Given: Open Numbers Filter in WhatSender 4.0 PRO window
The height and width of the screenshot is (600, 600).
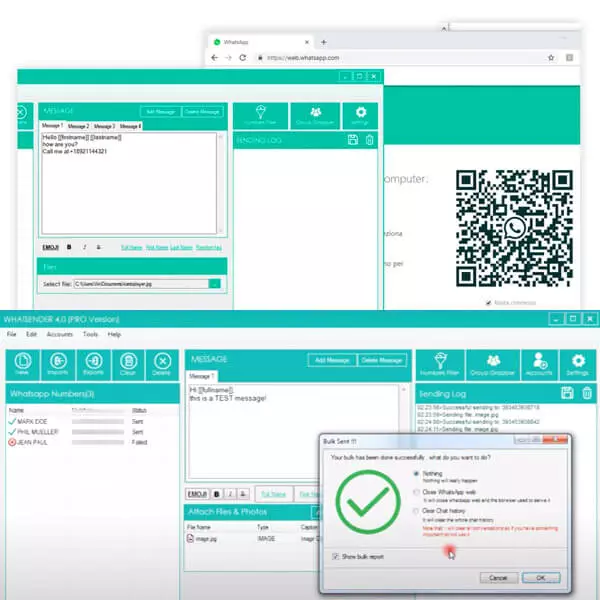Looking at the screenshot, I should (440, 365).
